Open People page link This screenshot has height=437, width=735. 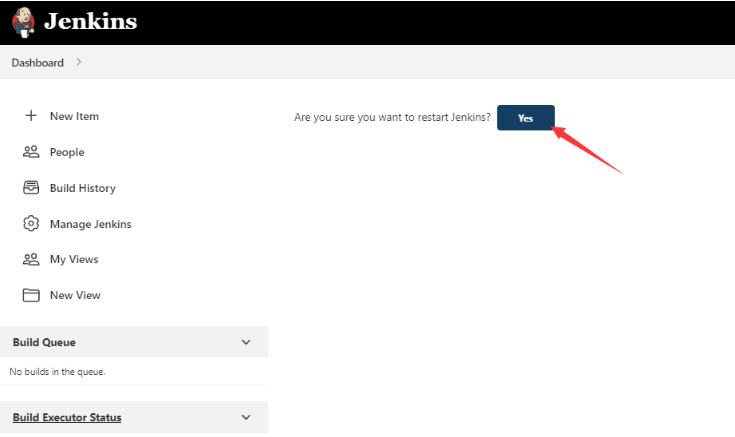click(67, 152)
